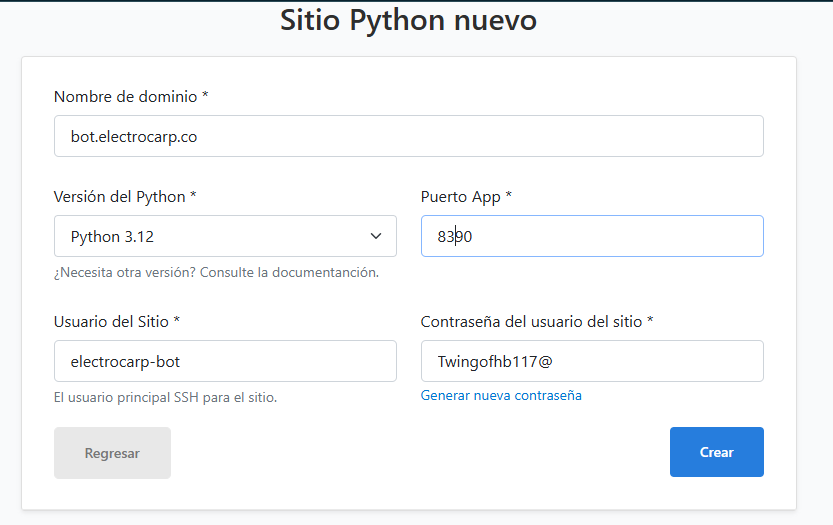Open the Versión del Python dropdown
Image resolution: width=833 pixels, height=525 pixels.
(225, 236)
